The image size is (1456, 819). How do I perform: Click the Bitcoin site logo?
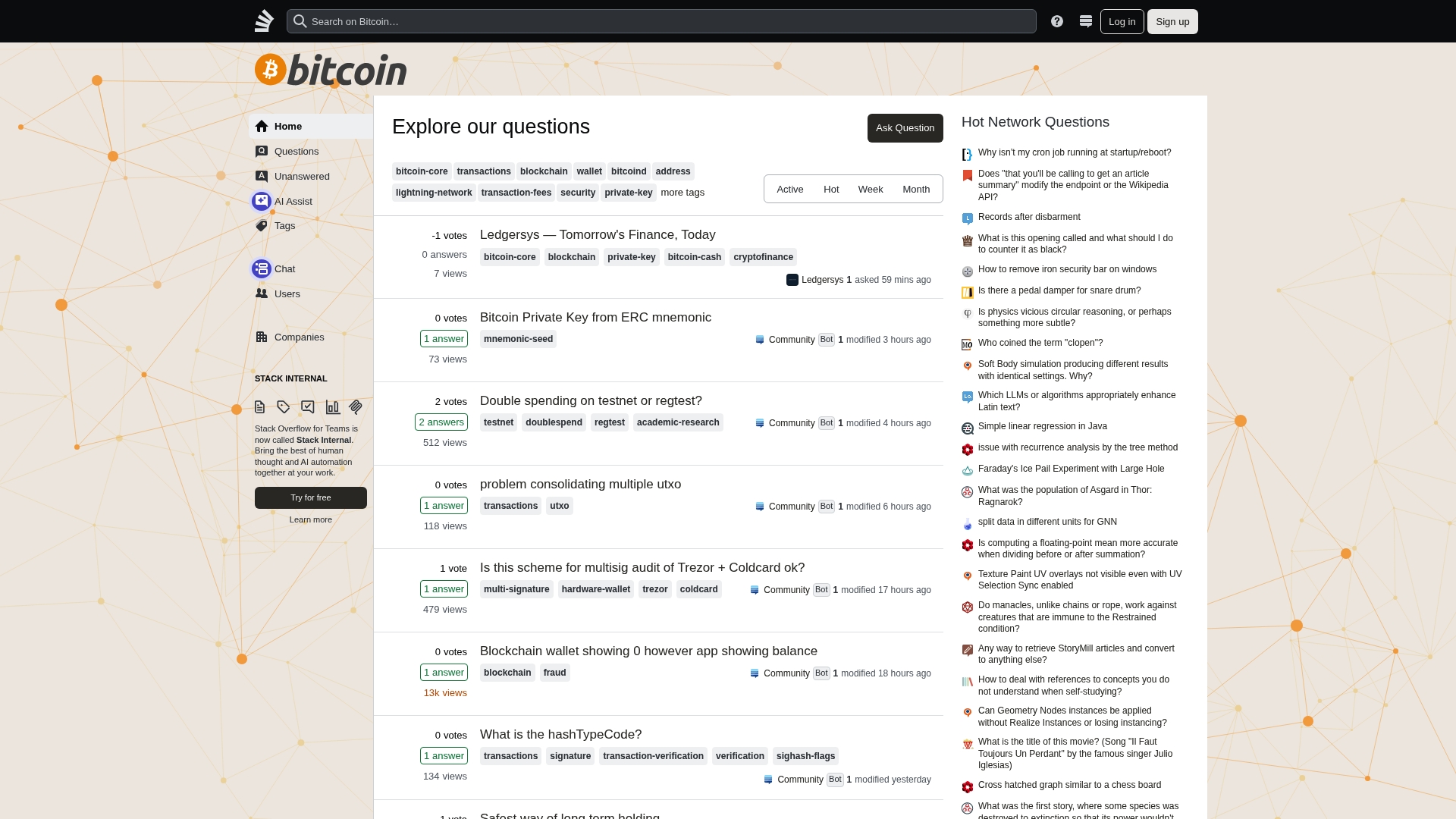[331, 71]
